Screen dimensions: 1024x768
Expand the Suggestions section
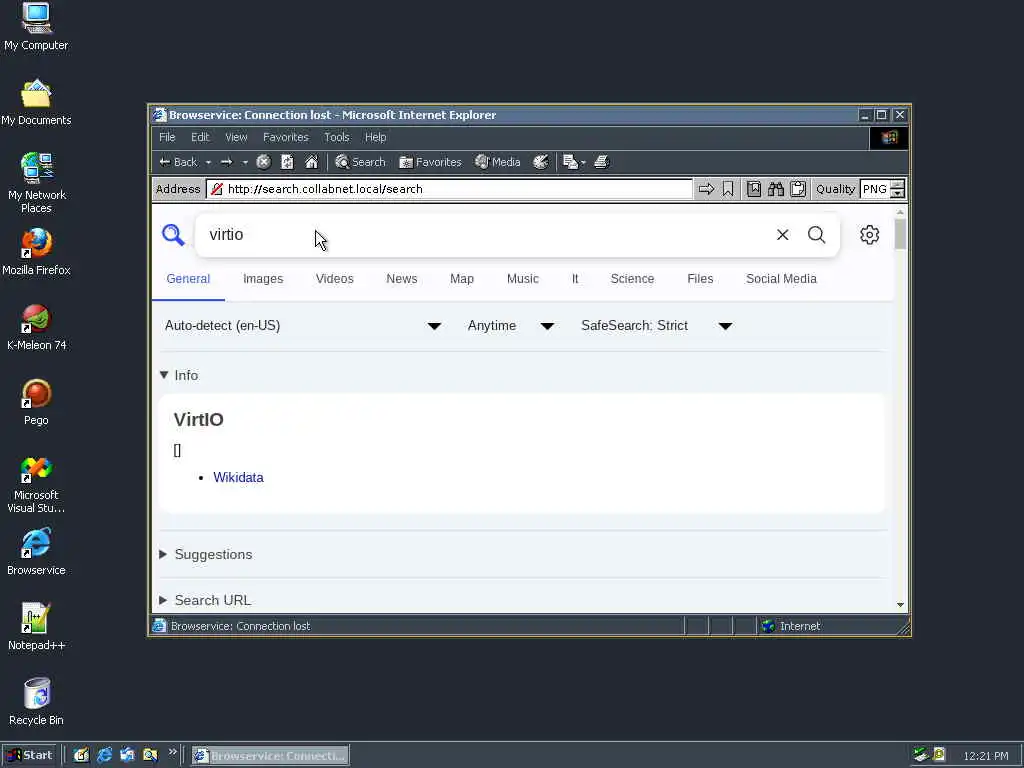(x=206, y=554)
